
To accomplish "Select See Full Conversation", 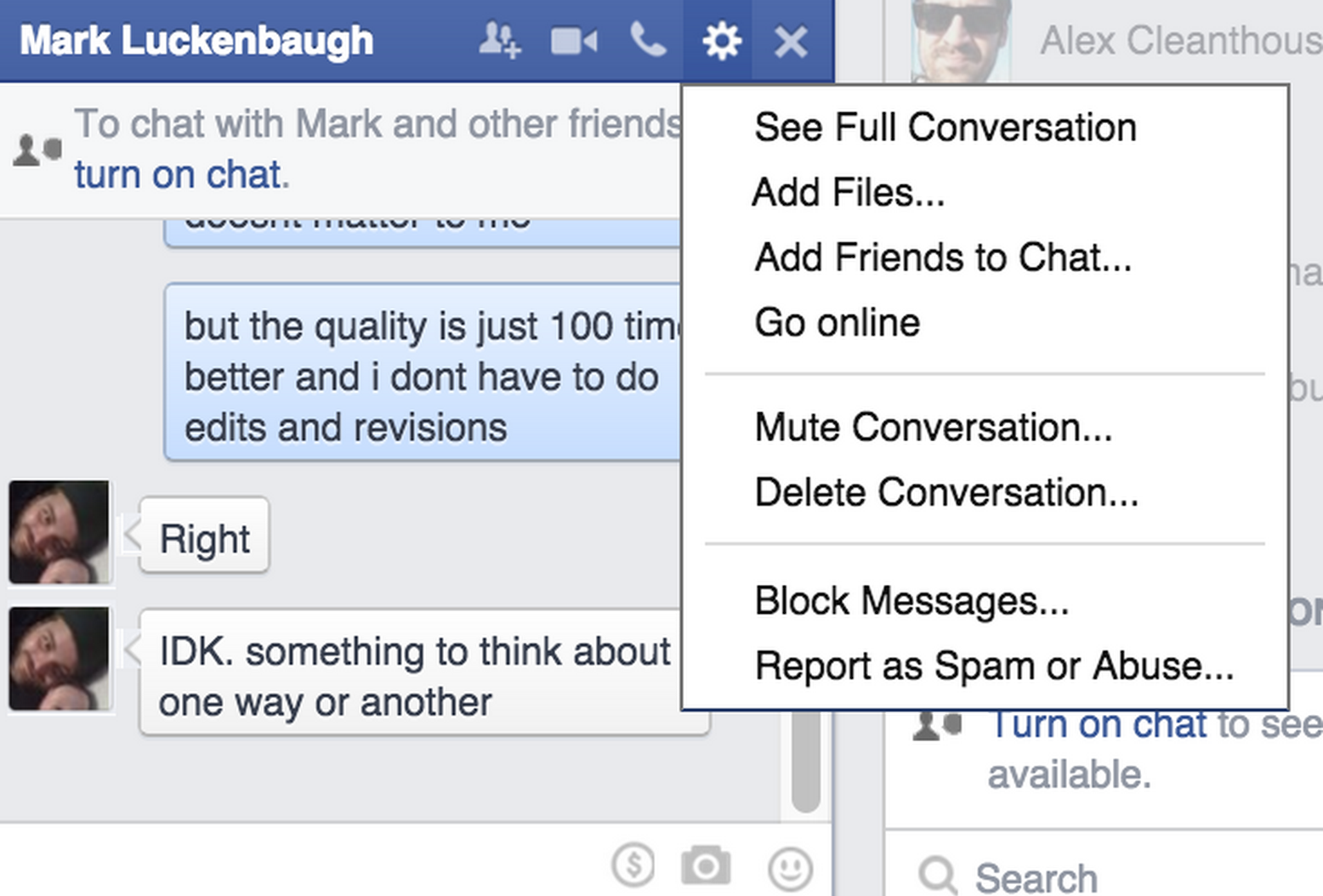I will coord(945,128).
